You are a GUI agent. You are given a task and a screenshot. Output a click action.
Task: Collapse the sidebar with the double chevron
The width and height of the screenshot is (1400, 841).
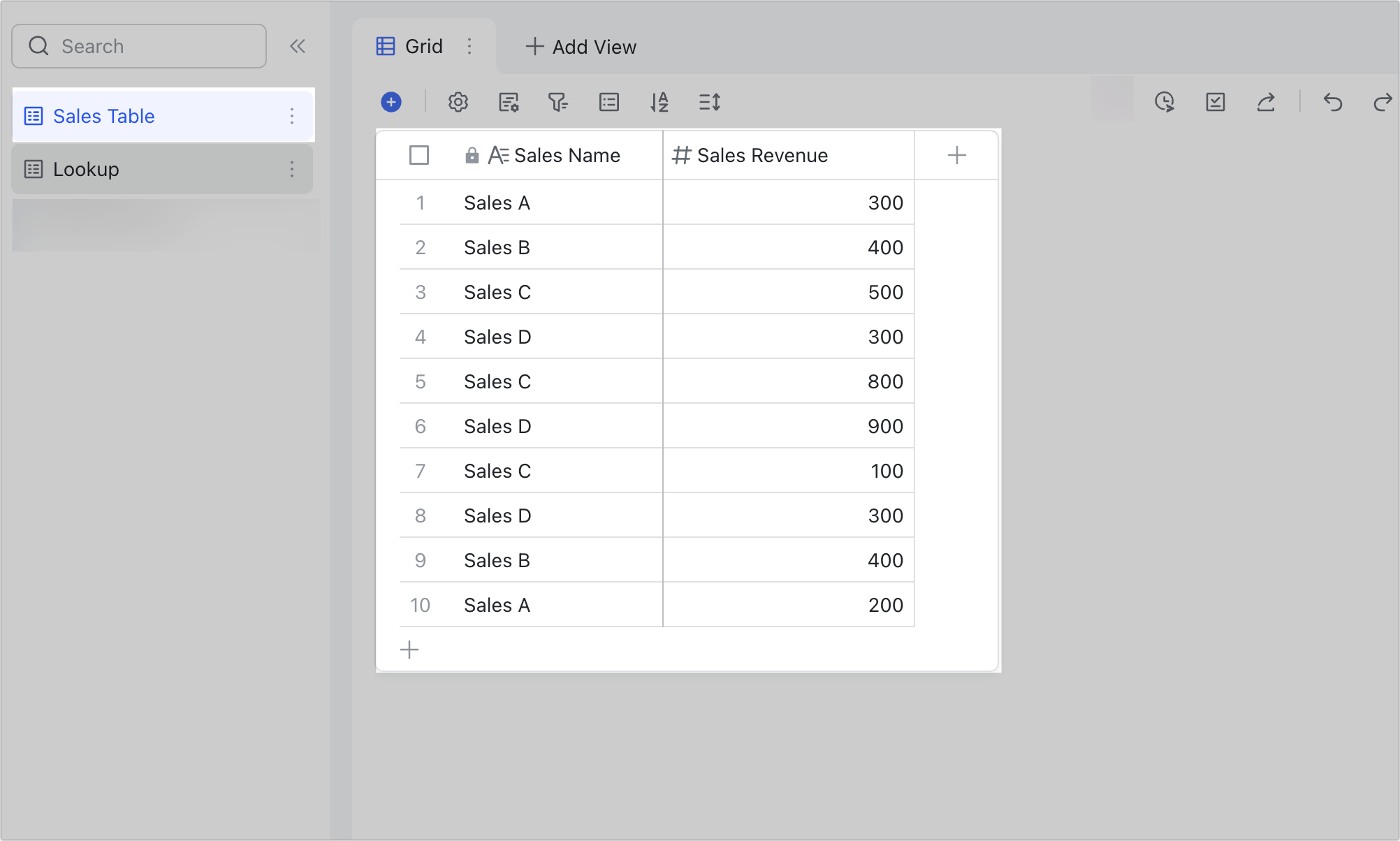pyautogui.click(x=298, y=46)
